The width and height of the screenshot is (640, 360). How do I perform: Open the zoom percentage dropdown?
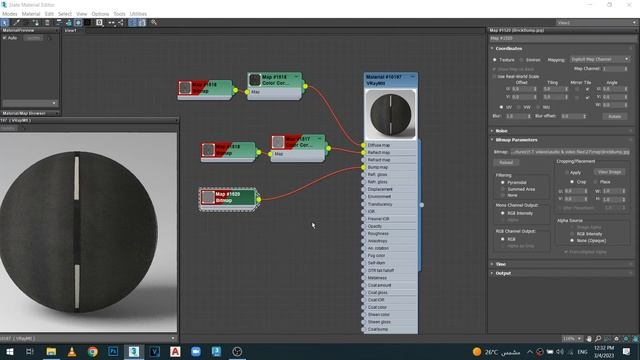point(572,339)
